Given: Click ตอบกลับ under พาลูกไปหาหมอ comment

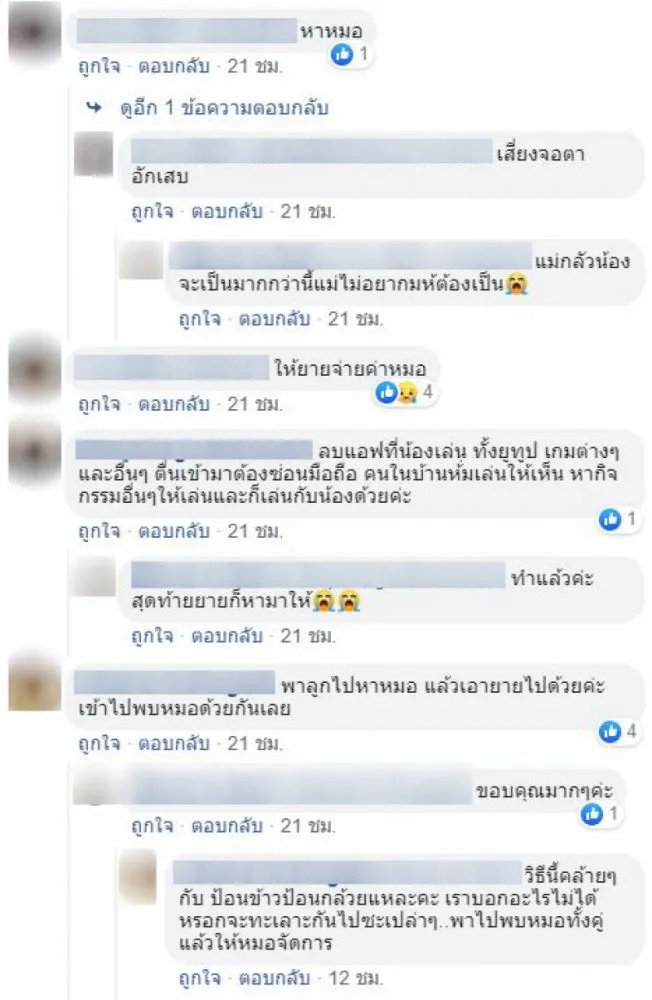Looking at the screenshot, I should click(x=174, y=743).
